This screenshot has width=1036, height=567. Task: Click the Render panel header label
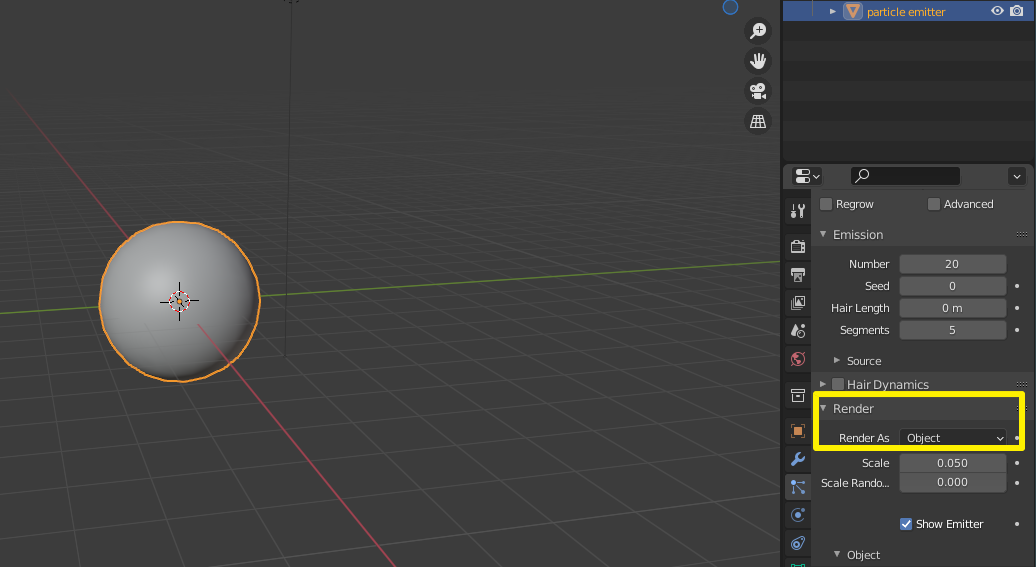coord(853,408)
